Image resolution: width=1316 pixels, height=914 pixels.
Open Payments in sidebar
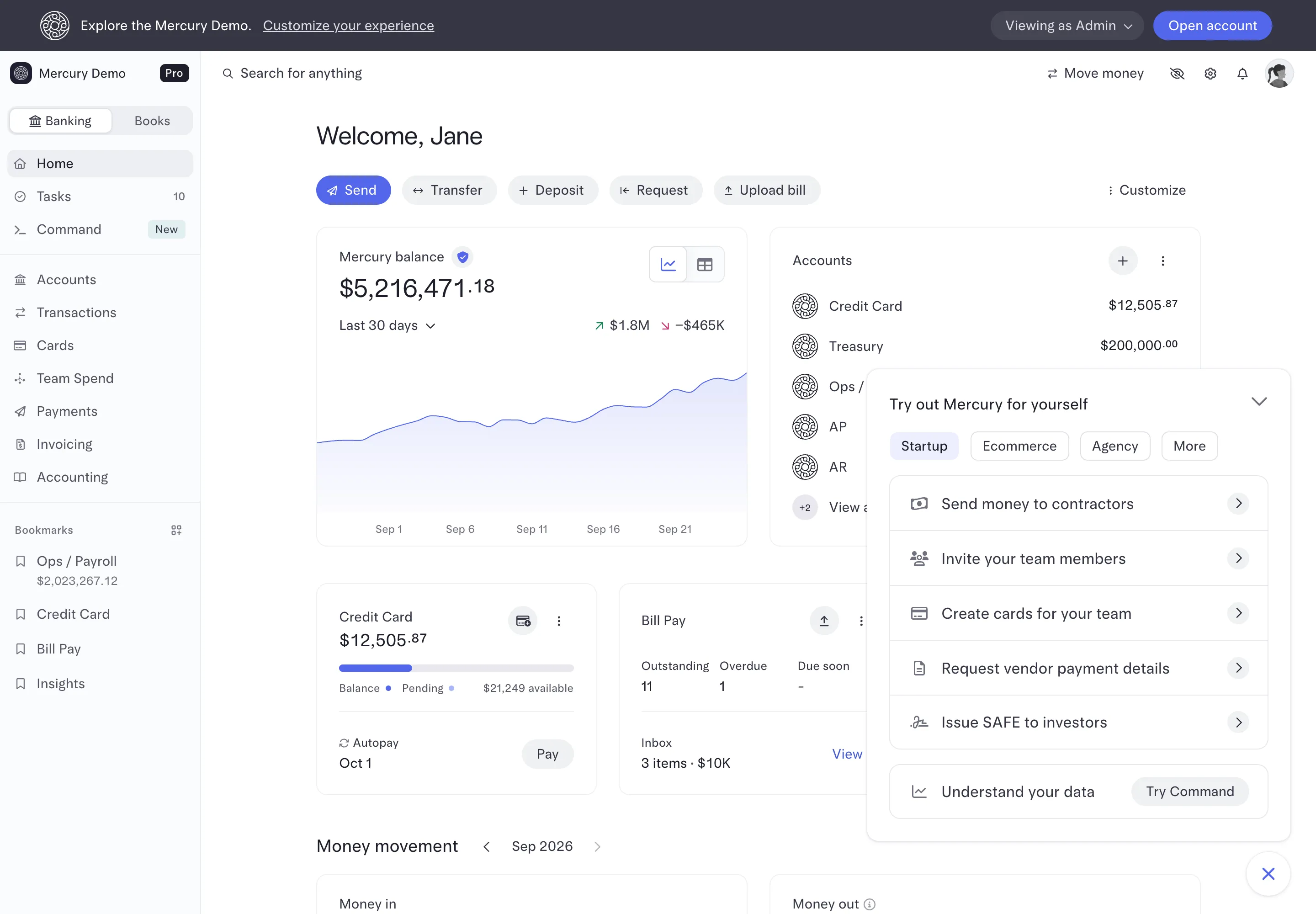100,411
